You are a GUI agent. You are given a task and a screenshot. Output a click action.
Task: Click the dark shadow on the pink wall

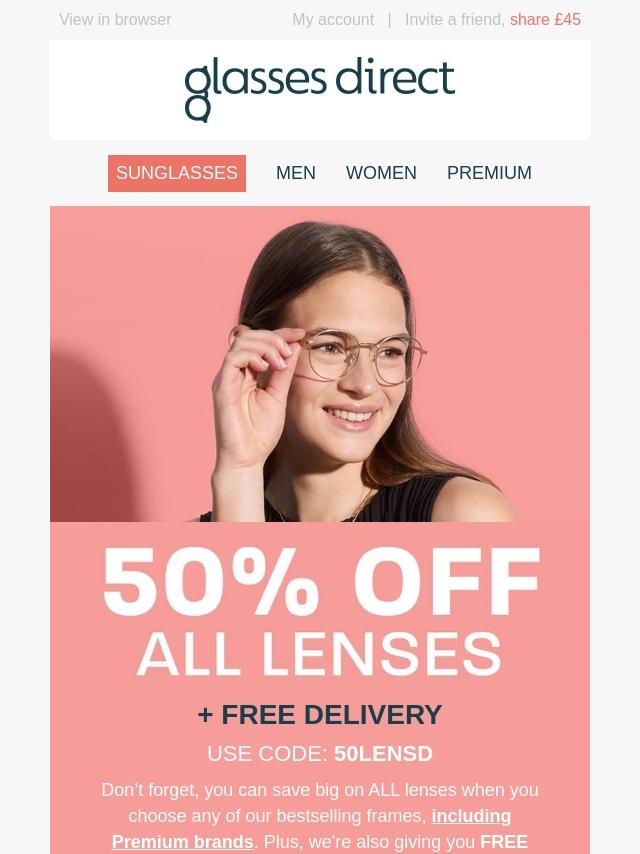90,436
